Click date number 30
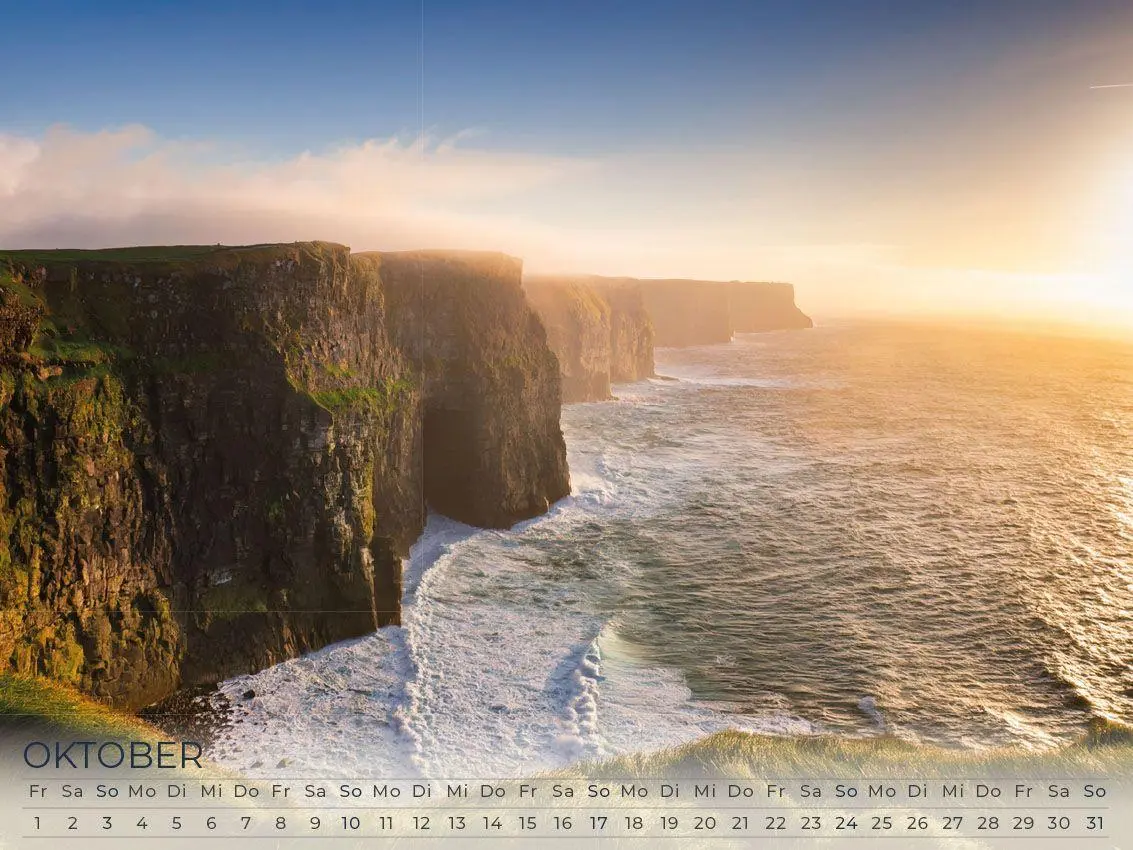The width and height of the screenshot is (1133, 850). click(x=1059, y=823)
